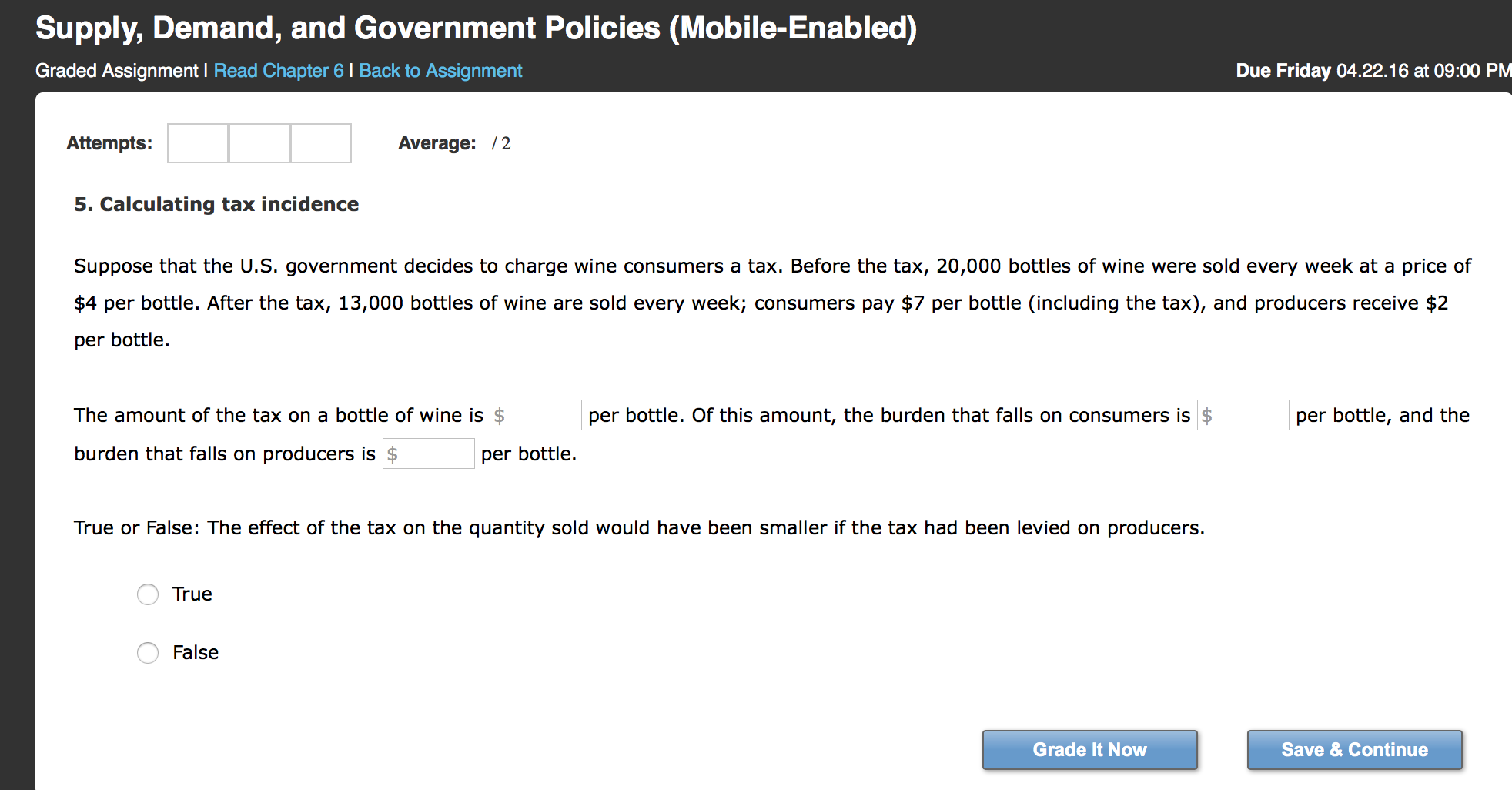Open the Read Chapter 6 link

coord(279,71)
